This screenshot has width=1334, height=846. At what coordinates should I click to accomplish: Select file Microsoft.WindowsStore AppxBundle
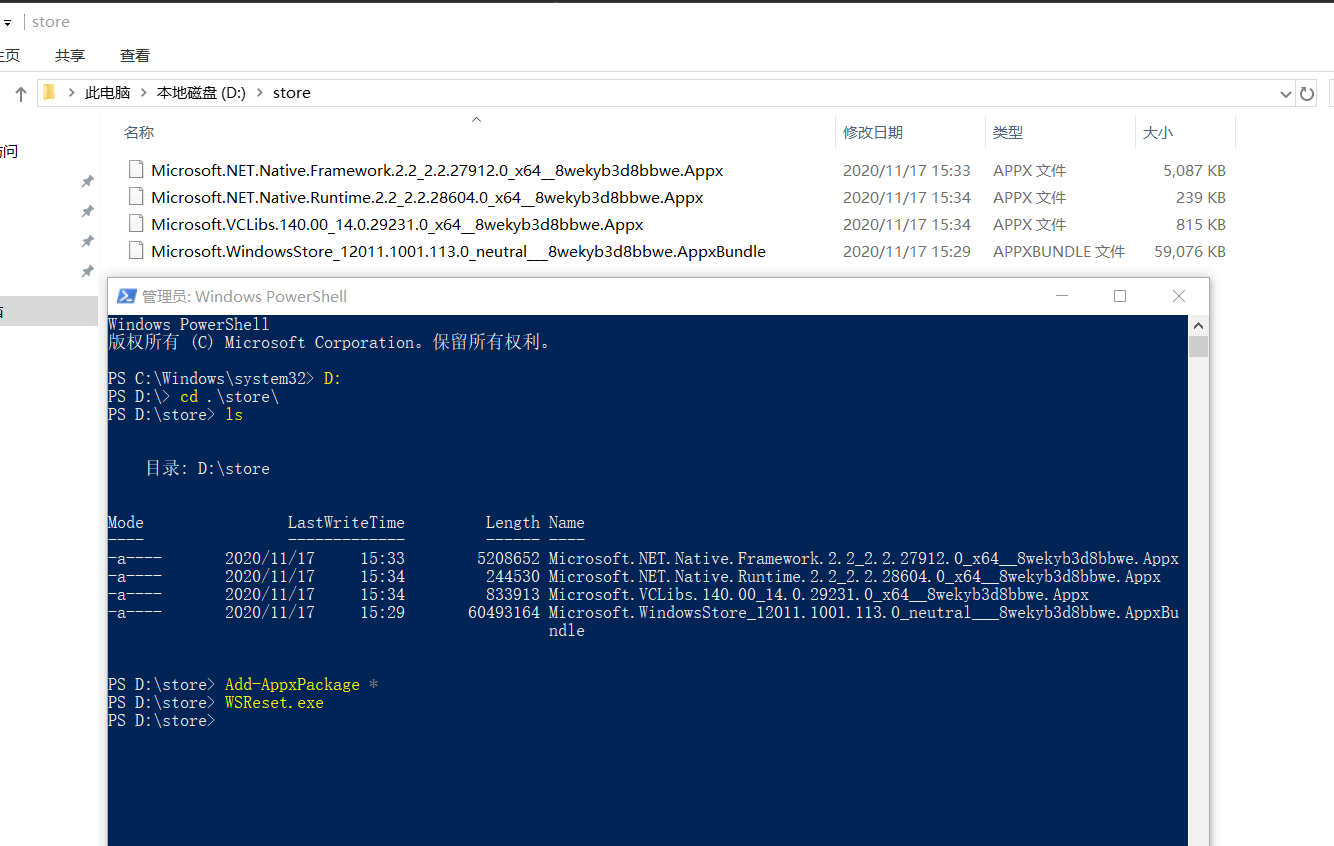[x=458, y=251]
